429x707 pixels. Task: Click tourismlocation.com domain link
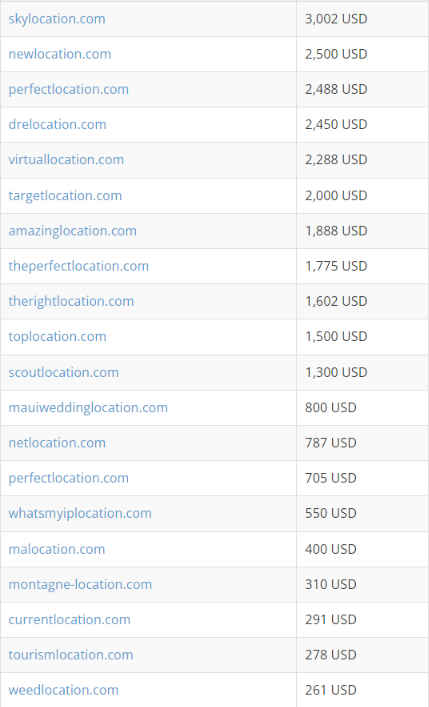pyautogui.click(x=71, y=655)
